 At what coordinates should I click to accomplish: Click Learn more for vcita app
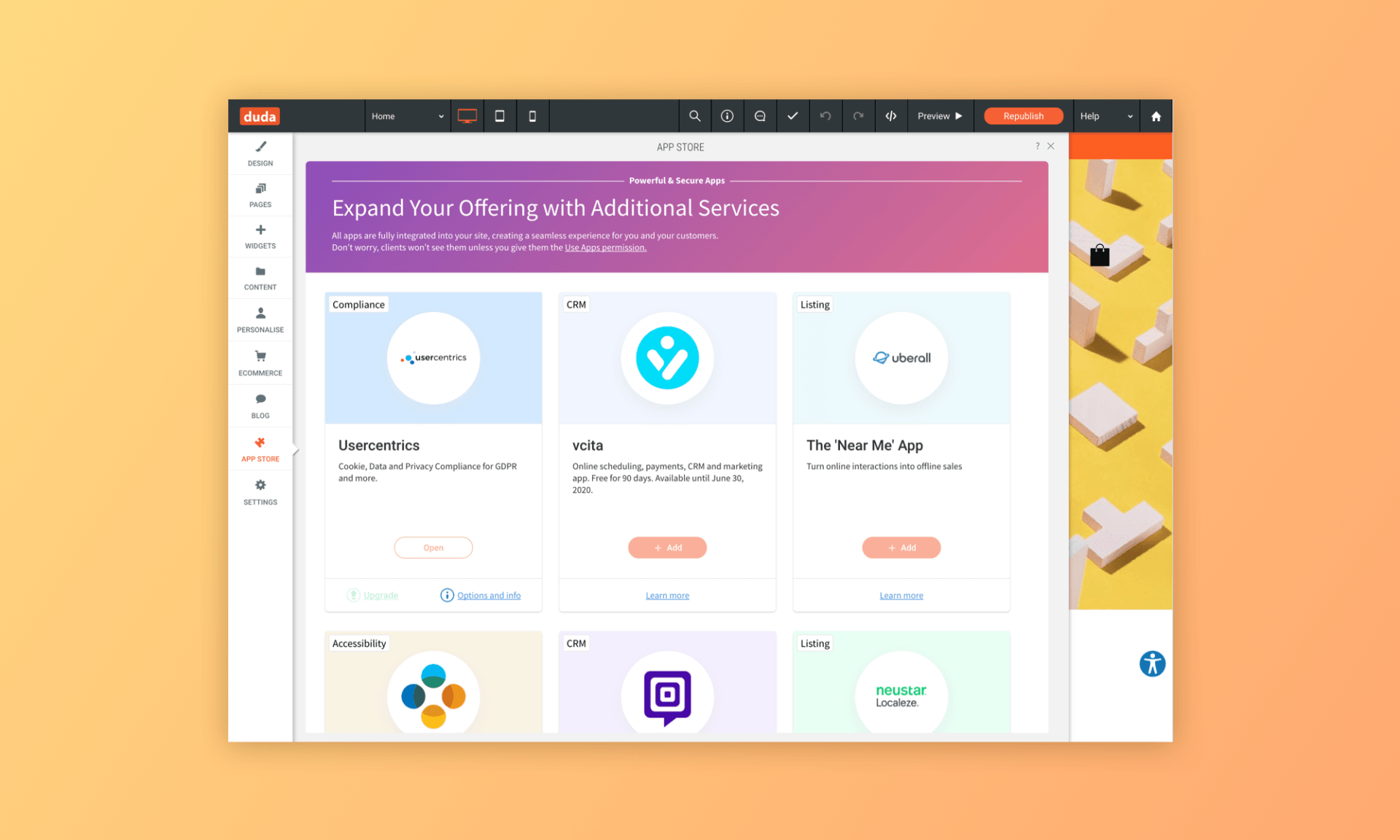pos(667,594)
